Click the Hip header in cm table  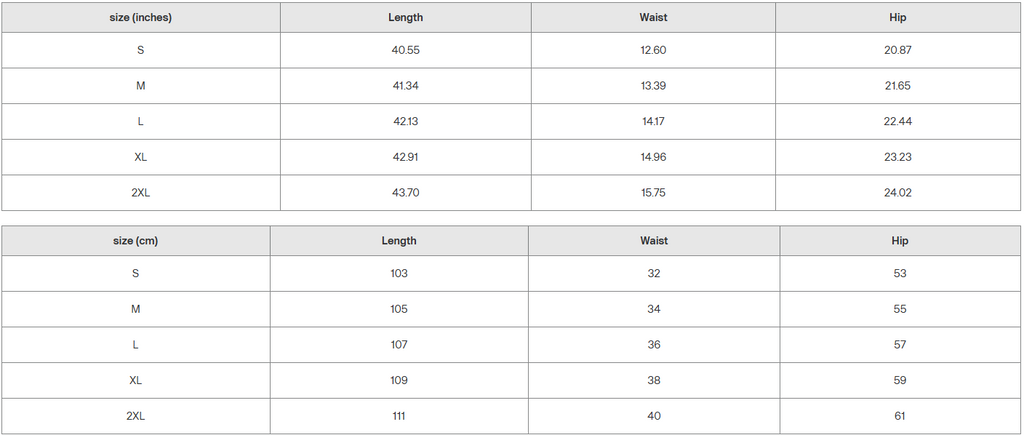tap(900, 240)
